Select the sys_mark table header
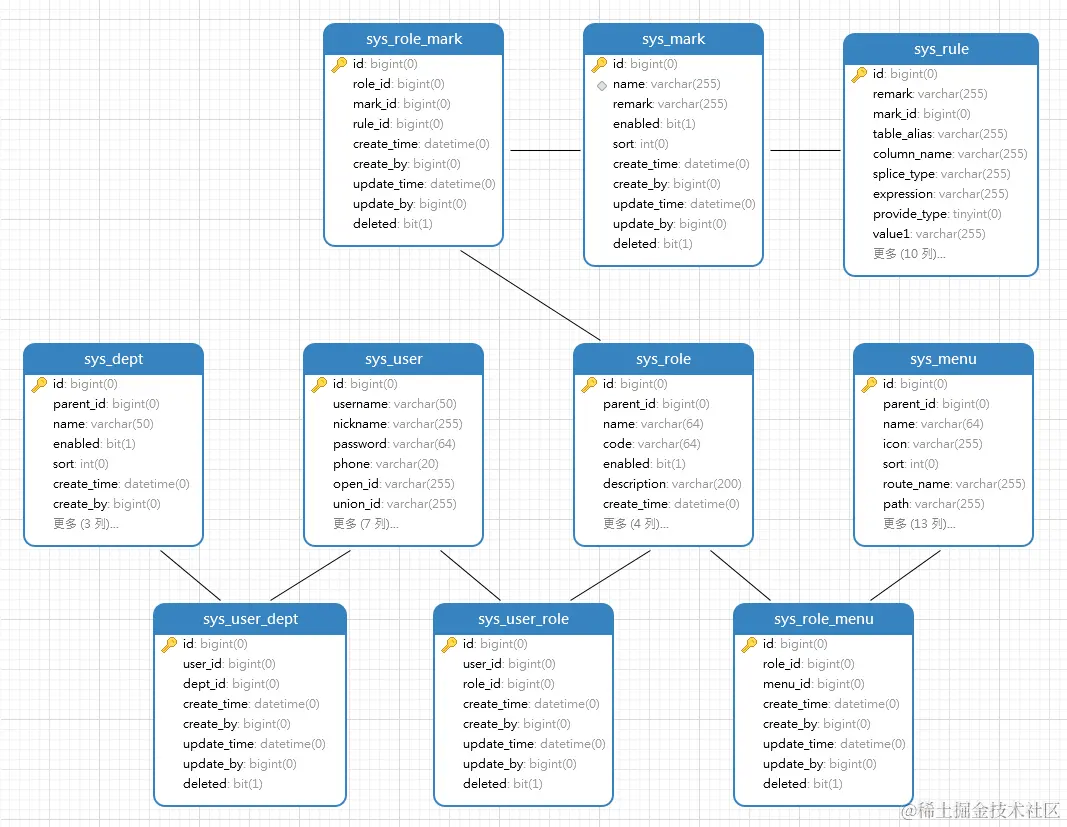This screenshot has height=827, width=1067. point(674,39)
